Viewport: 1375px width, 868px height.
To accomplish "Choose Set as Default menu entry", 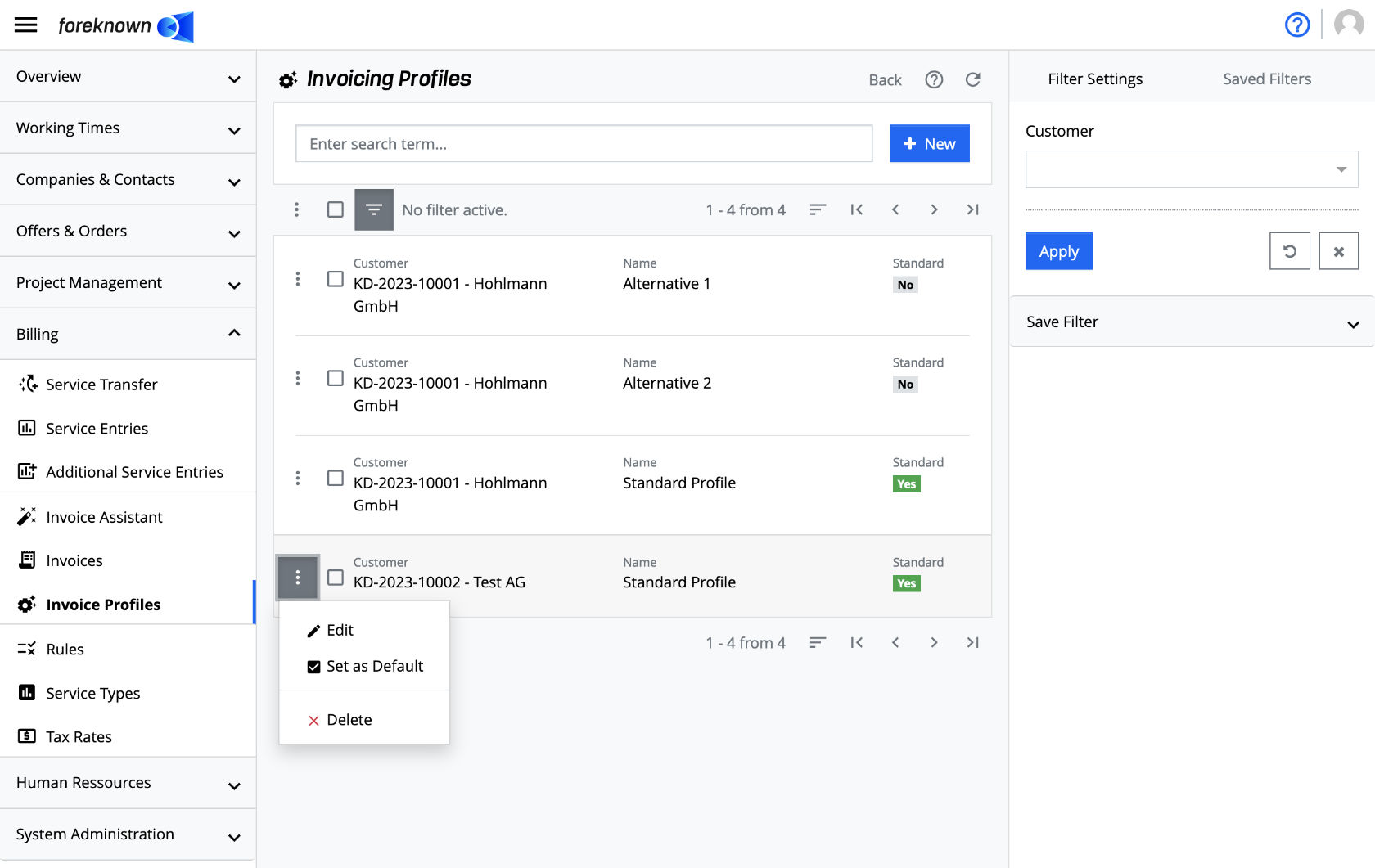I will click(x=364, y=666).
